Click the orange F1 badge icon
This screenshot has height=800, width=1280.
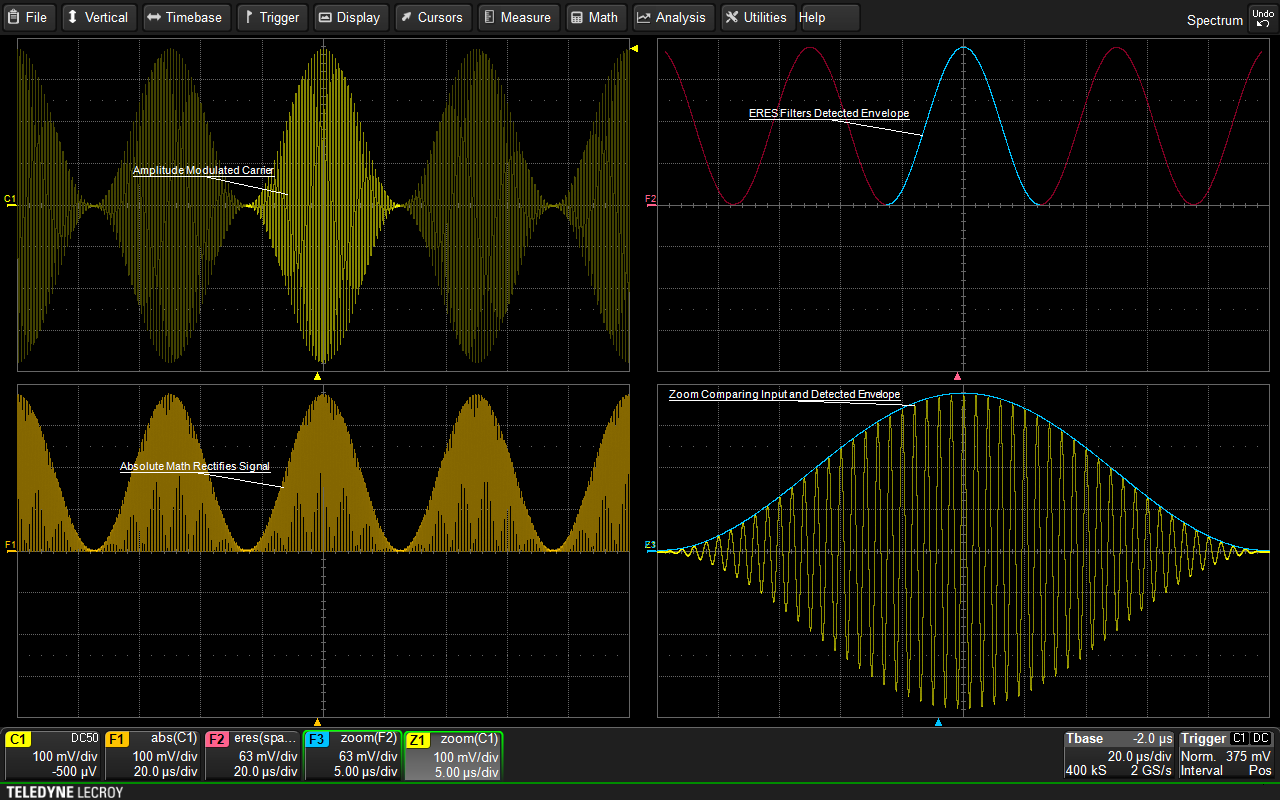pyautogui.click(x=118, y=739)
